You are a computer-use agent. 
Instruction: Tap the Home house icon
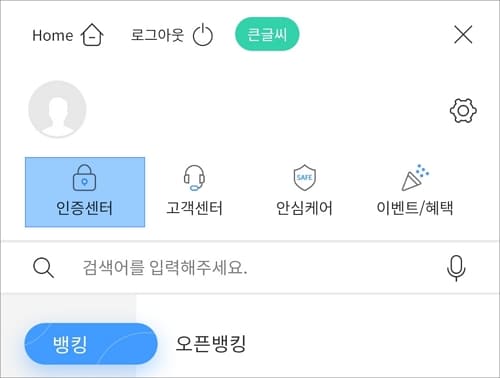pos(92,35)
